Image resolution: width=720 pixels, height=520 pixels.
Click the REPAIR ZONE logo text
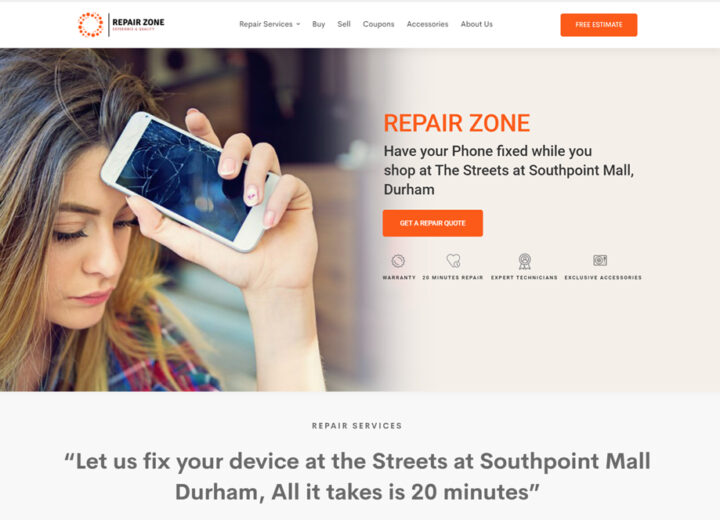coord(138,23)
